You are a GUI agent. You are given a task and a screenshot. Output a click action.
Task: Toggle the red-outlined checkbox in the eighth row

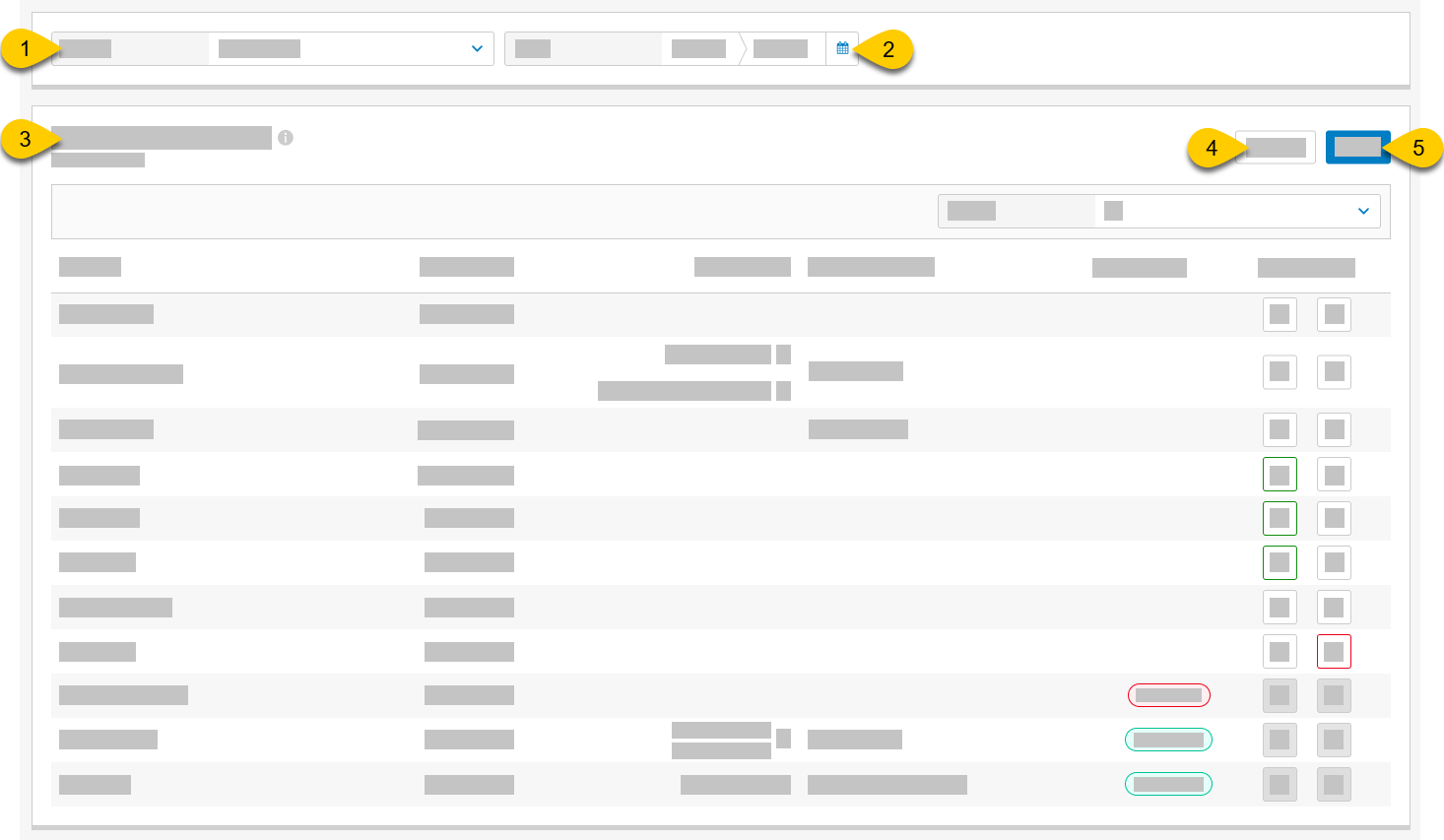click(1334, 651)
